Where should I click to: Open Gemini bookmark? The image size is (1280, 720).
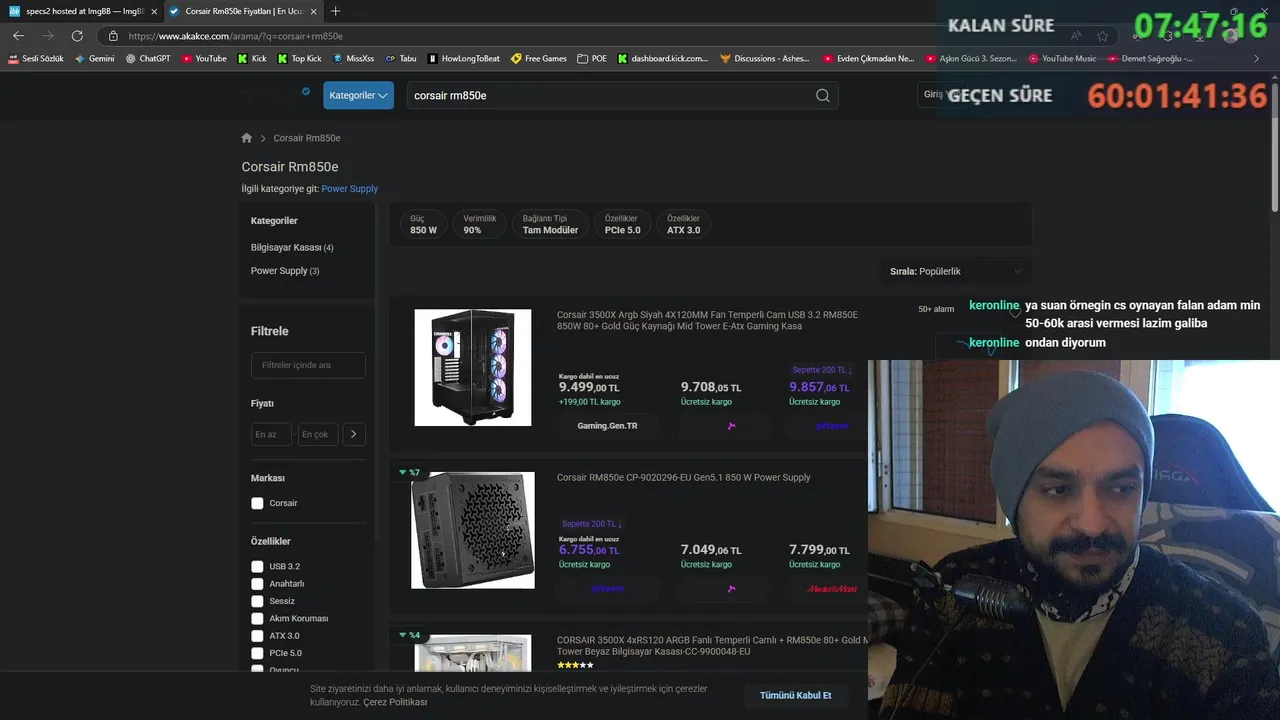(95, 59)
